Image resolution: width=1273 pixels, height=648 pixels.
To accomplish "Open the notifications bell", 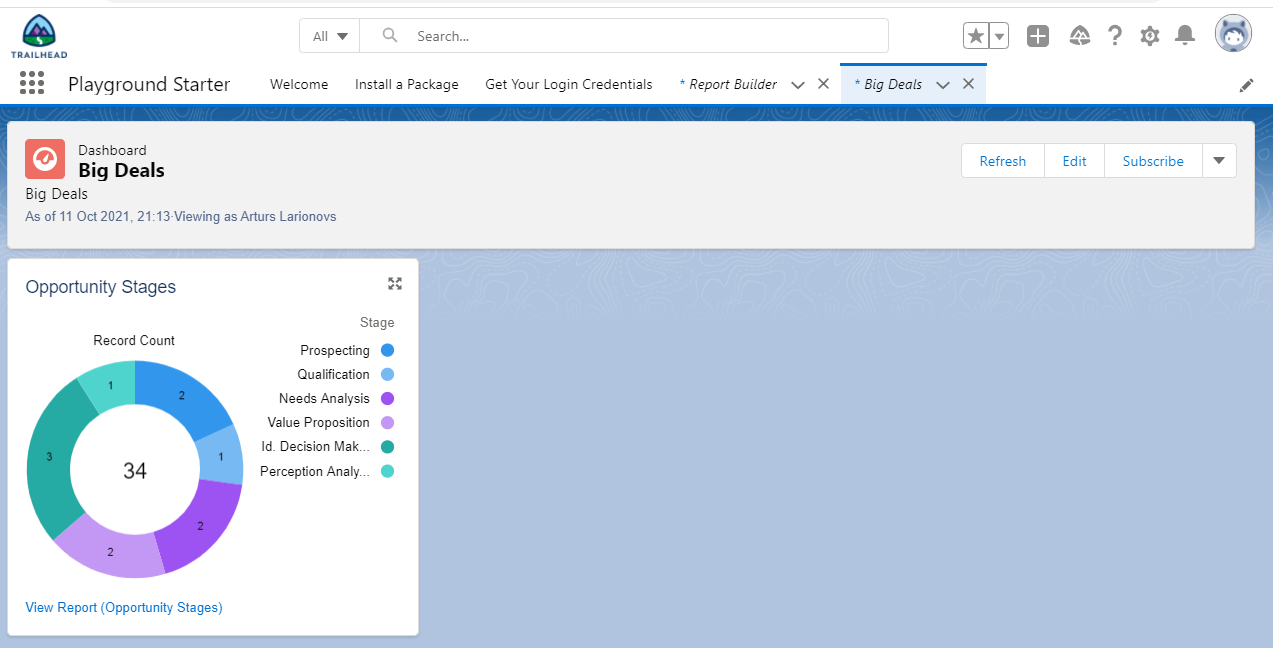I will point(1185,36).
